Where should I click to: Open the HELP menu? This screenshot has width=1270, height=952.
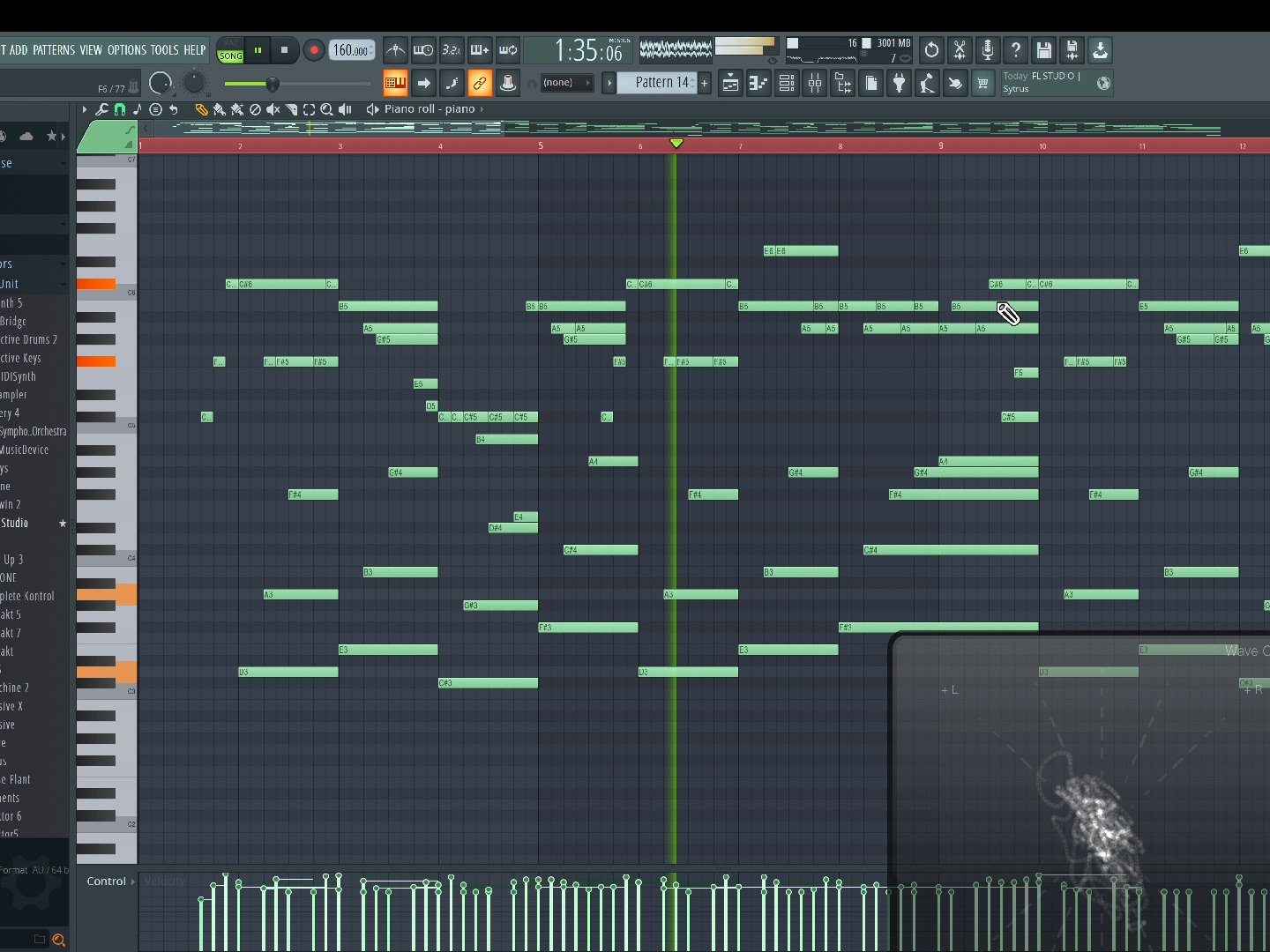[195, 50]
